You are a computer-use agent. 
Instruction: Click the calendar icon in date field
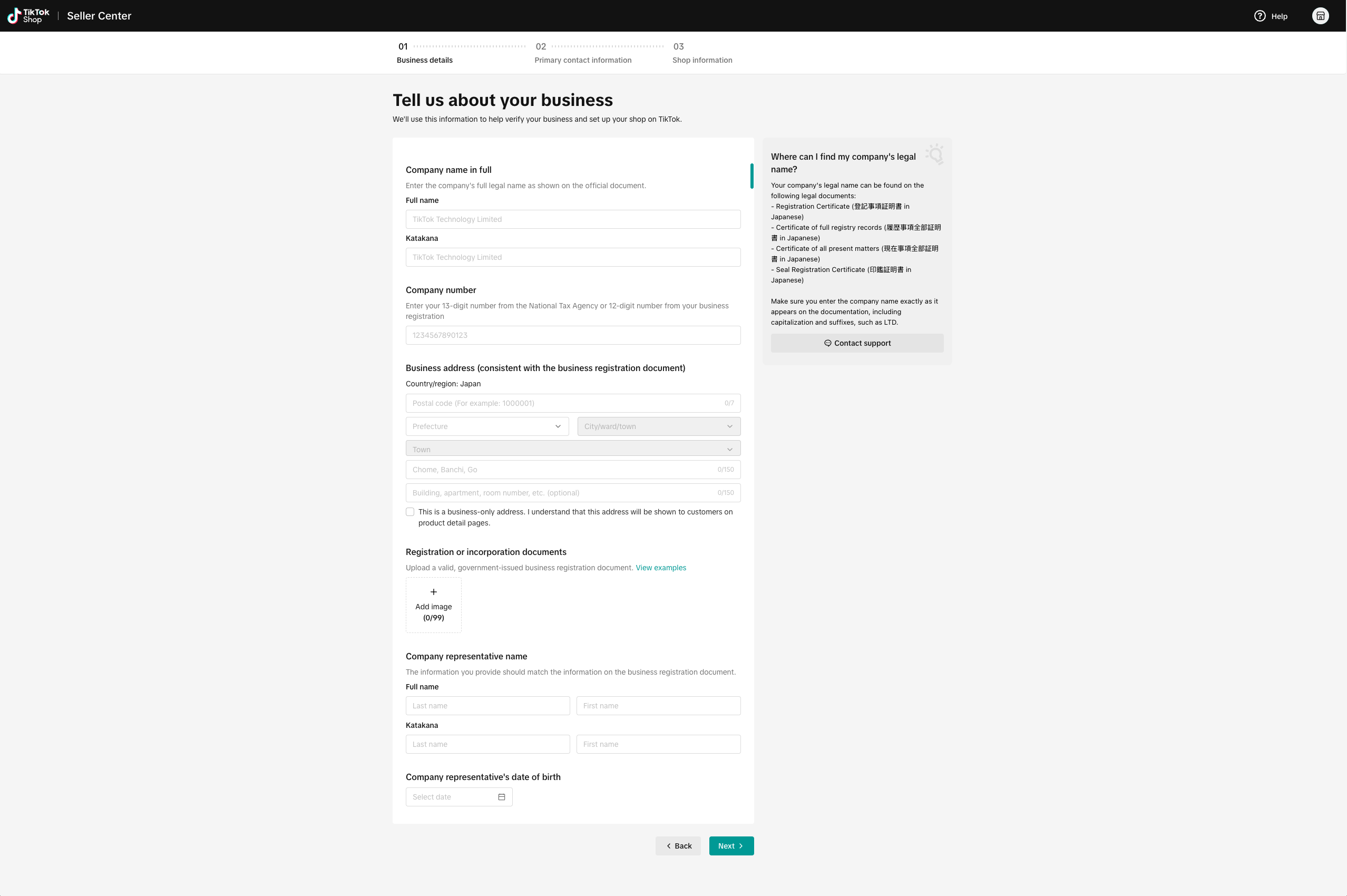click(x=502, y=796)
